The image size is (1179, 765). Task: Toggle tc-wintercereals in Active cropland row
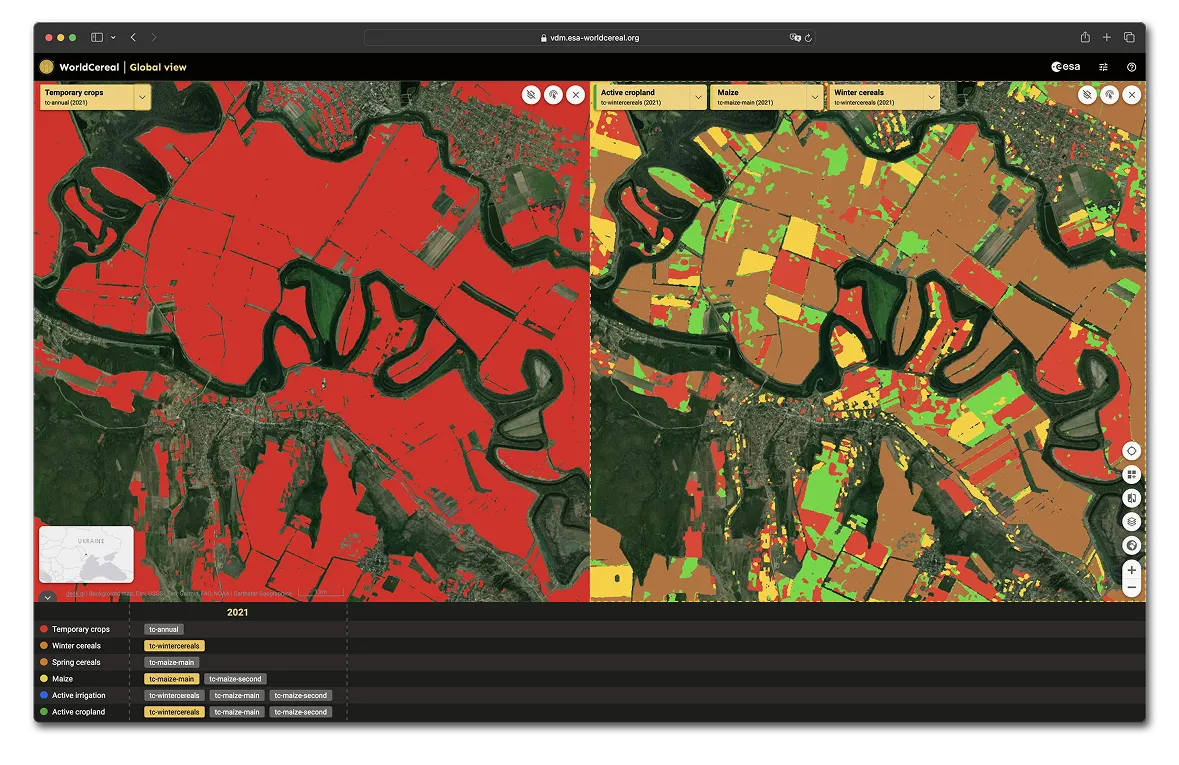(x=174, y=712)
